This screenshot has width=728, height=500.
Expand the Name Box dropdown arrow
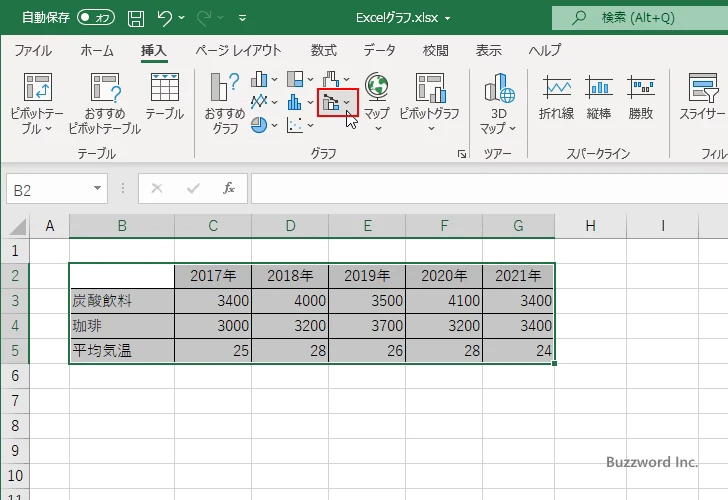(98, 188)
